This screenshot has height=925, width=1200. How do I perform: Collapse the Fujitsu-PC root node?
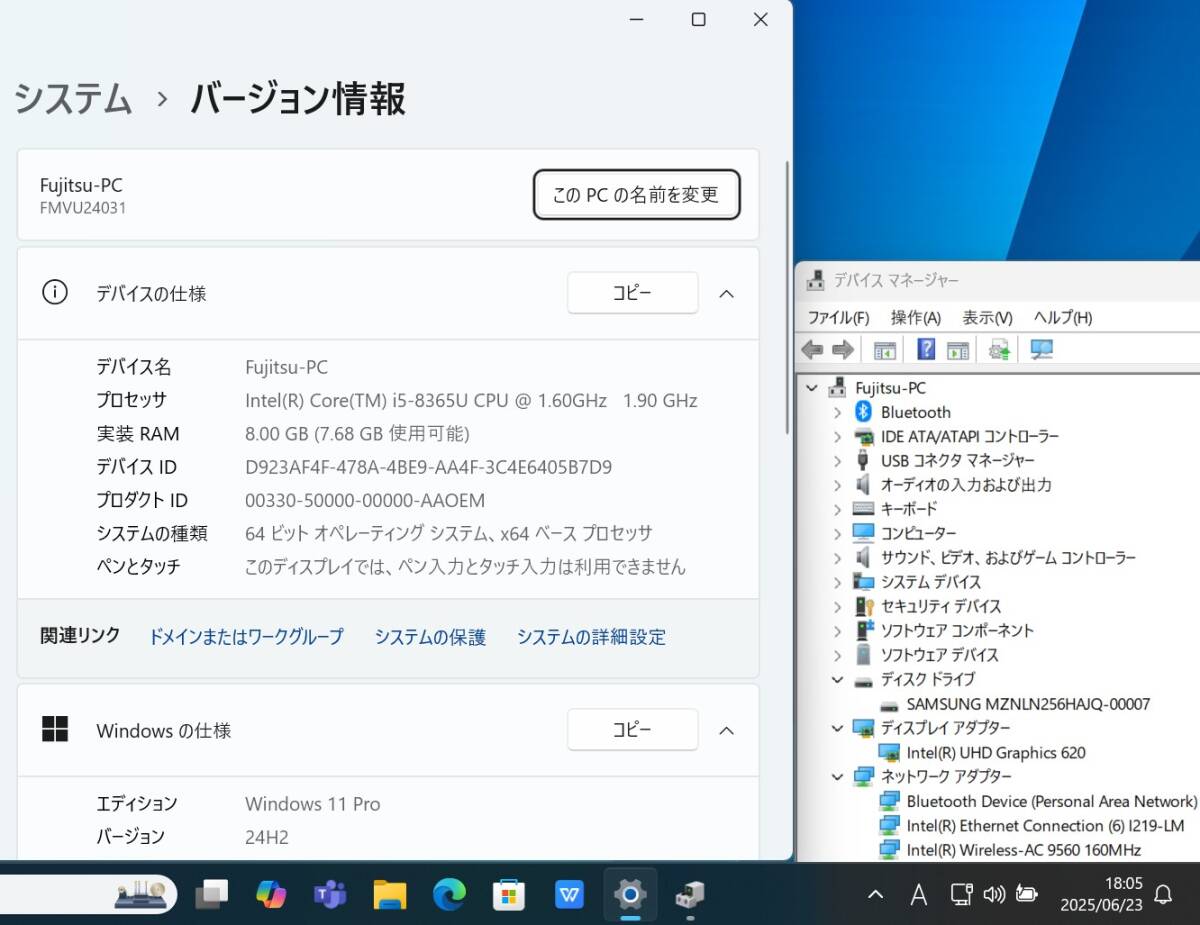click(x=812, y=388)
